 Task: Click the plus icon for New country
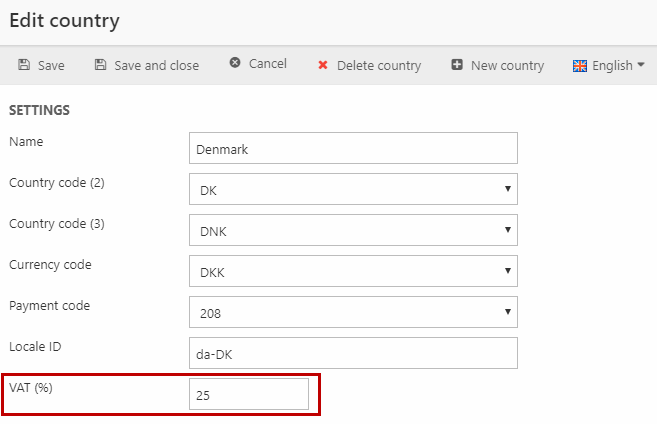pos(457,65)
